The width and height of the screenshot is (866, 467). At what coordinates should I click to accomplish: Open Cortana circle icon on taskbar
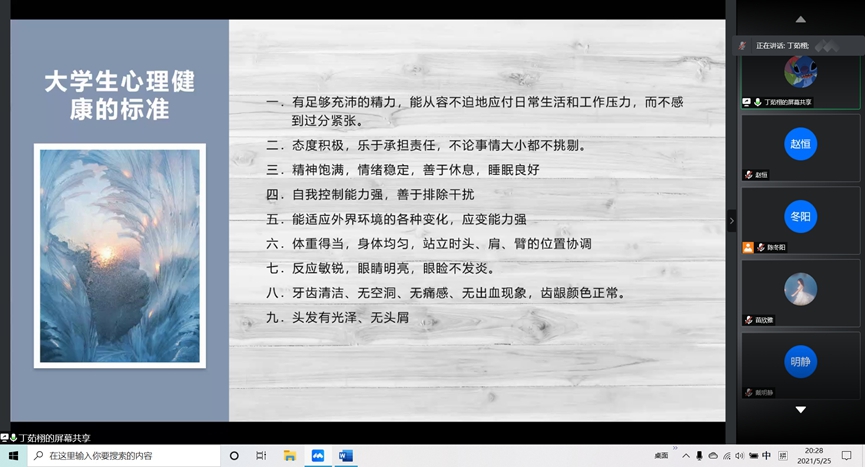tap(234, 456)
